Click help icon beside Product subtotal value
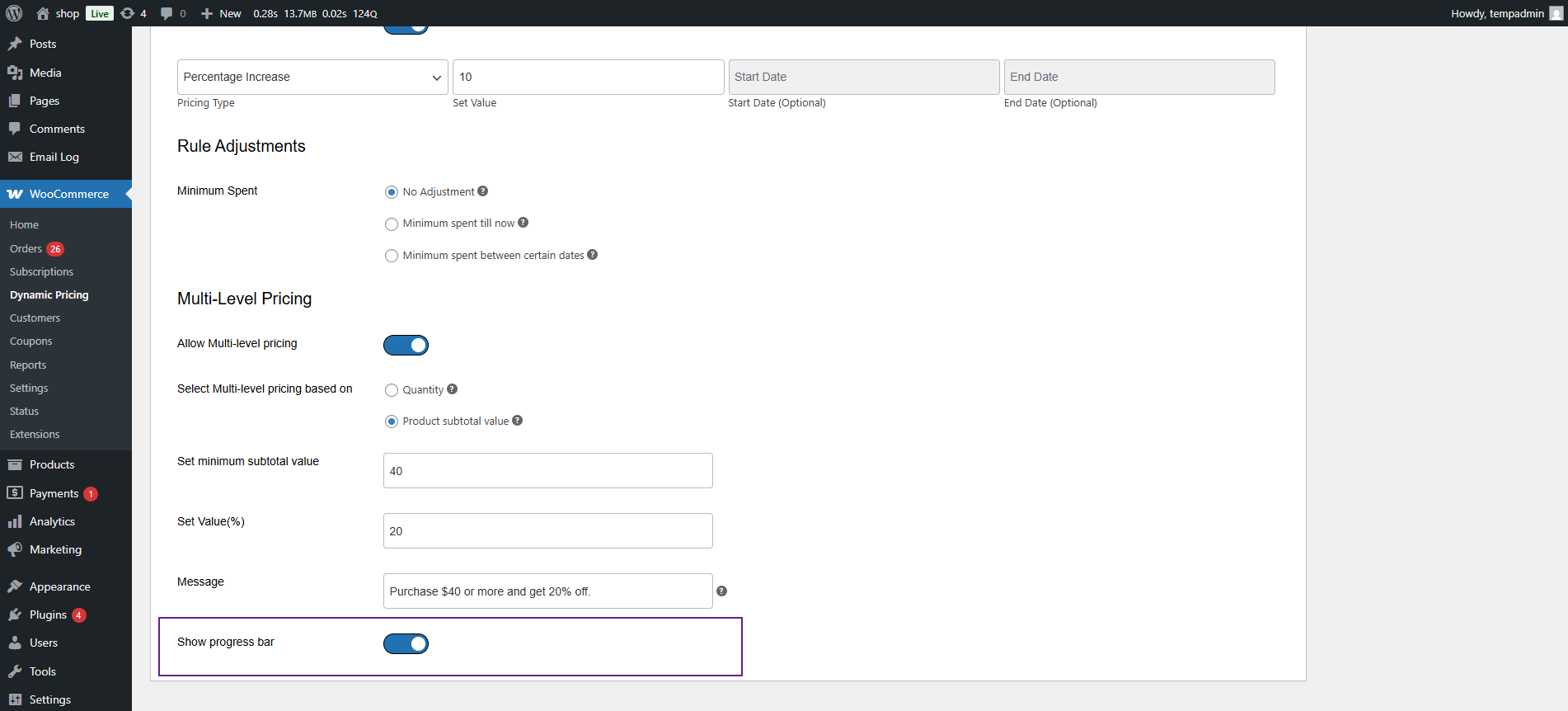Image resolution: width=1568 pixels, height=711 pixels. coord(517,421)
